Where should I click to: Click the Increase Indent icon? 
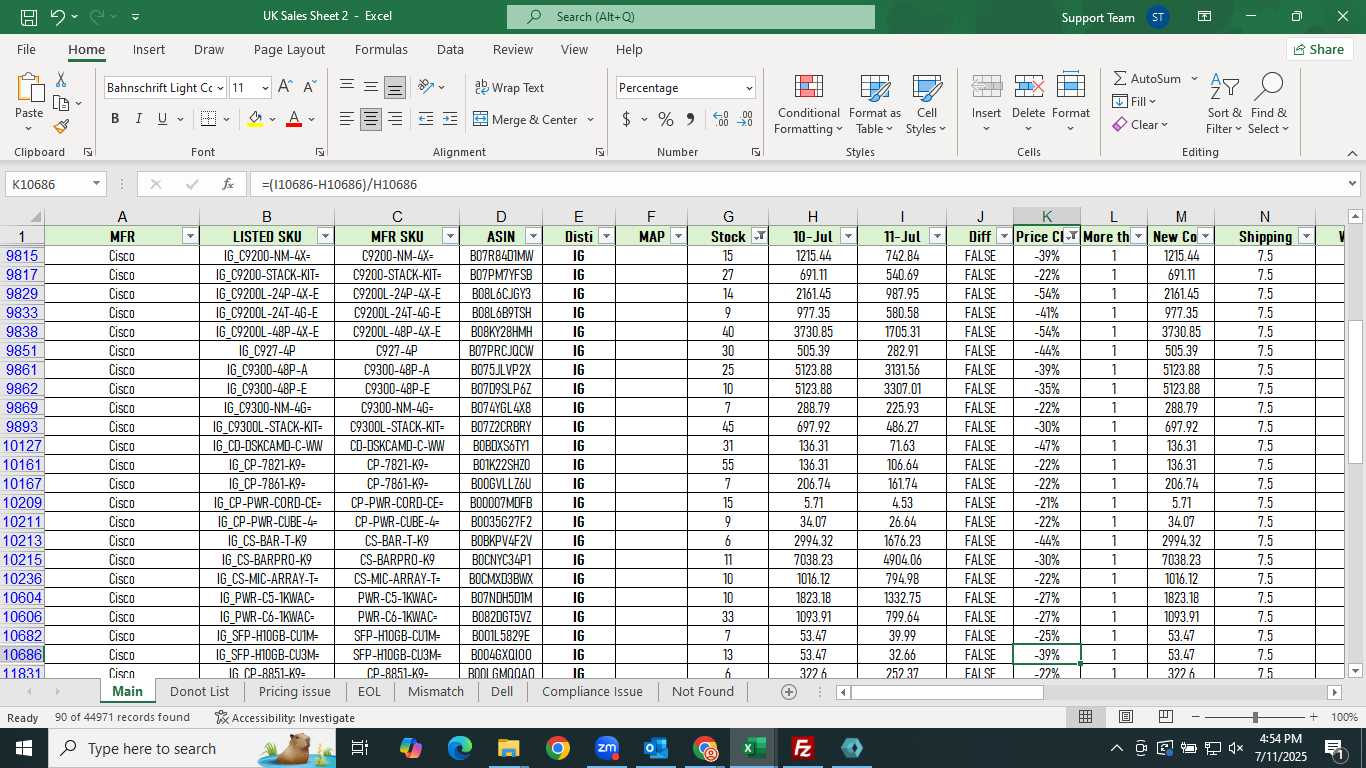(x=450, y=119)
